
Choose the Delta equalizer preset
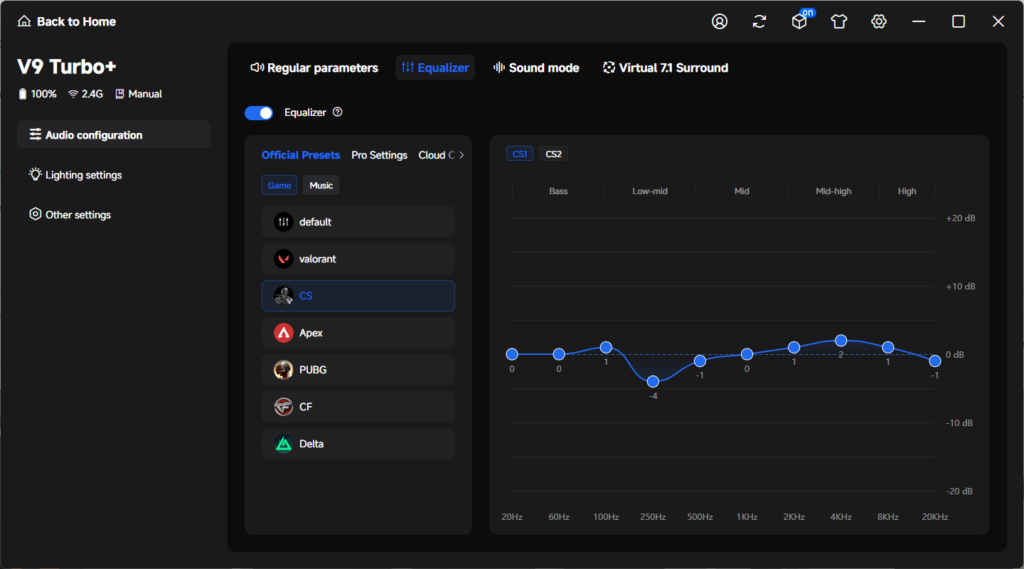pos(358,444)
